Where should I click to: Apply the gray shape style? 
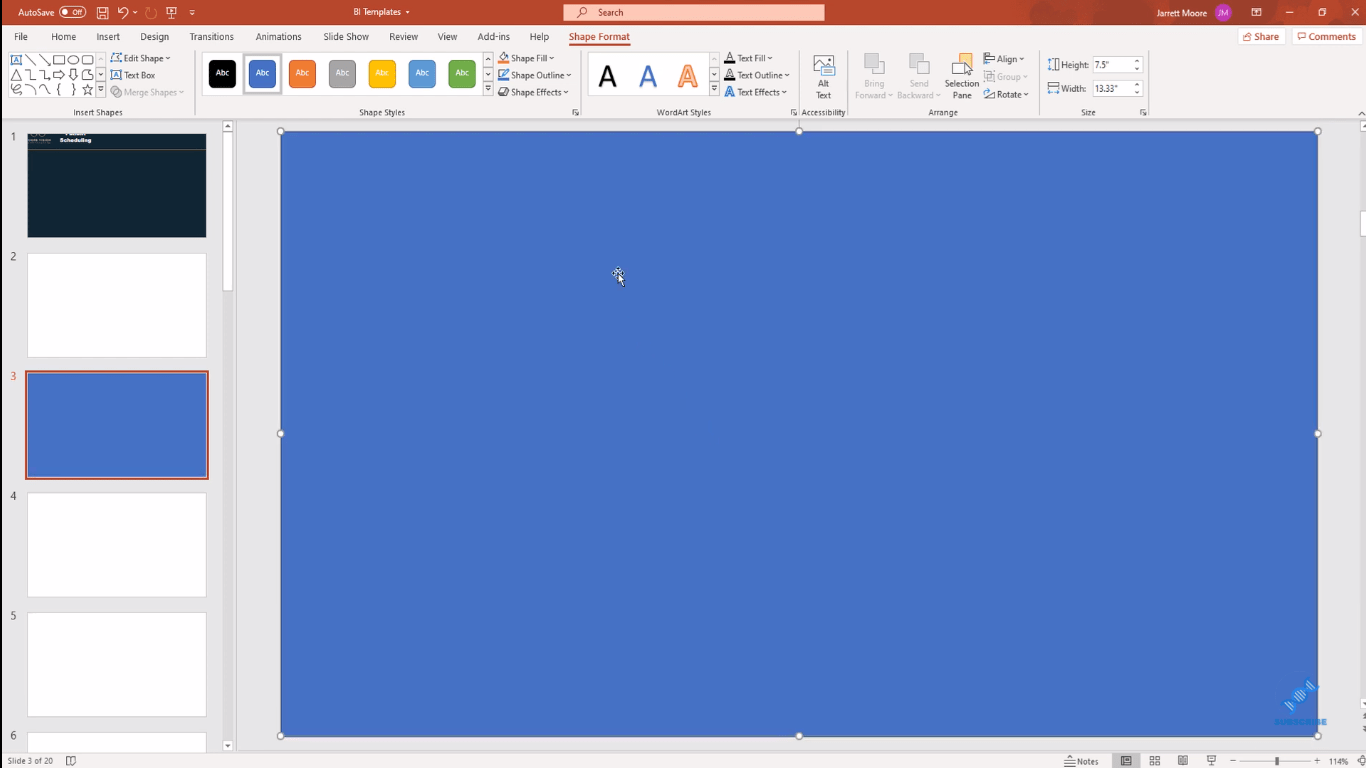(x=342, y=73)
